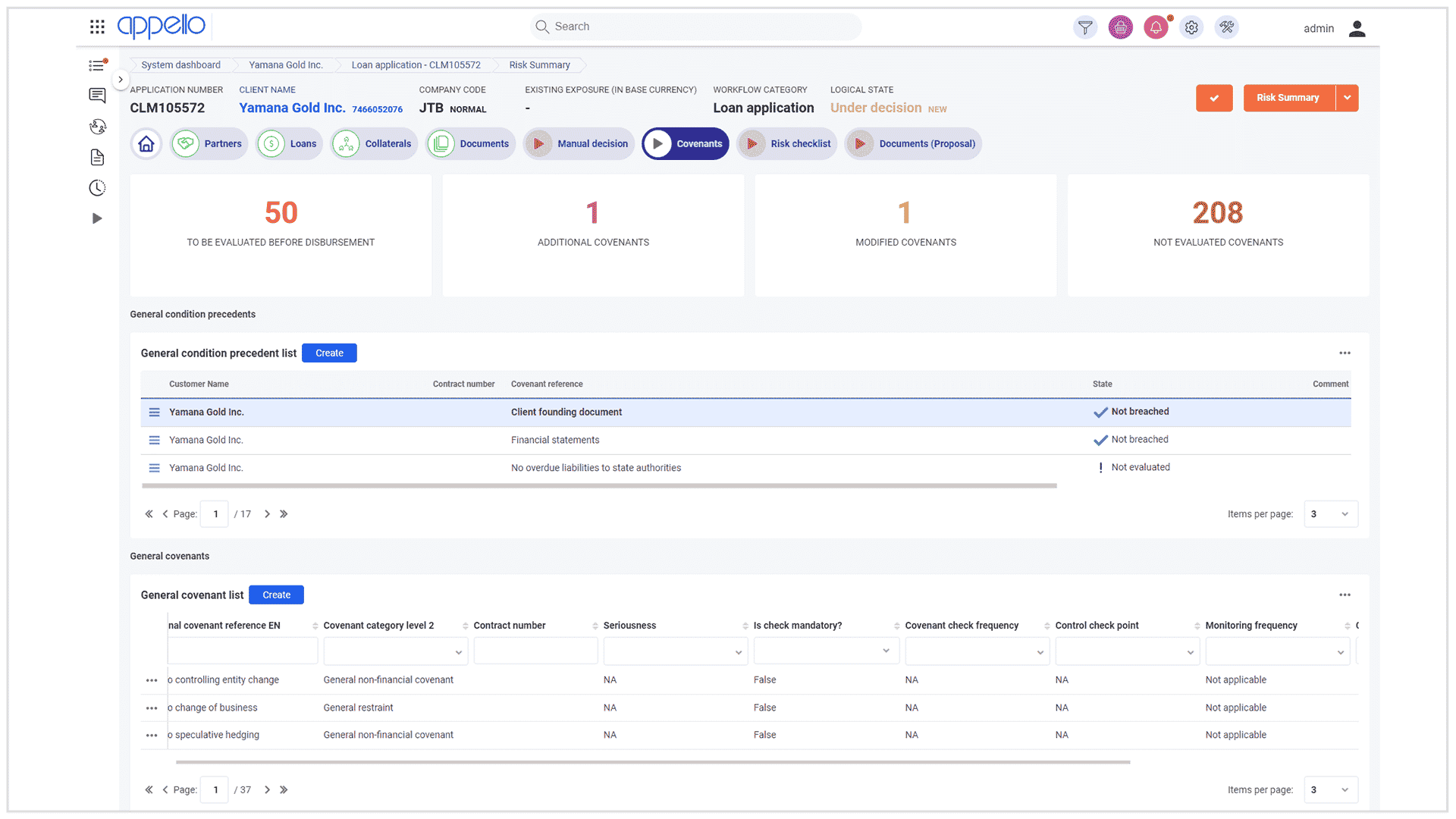Switch to the Partners step
Screen dimensions: 1456x819
[209, 144]
